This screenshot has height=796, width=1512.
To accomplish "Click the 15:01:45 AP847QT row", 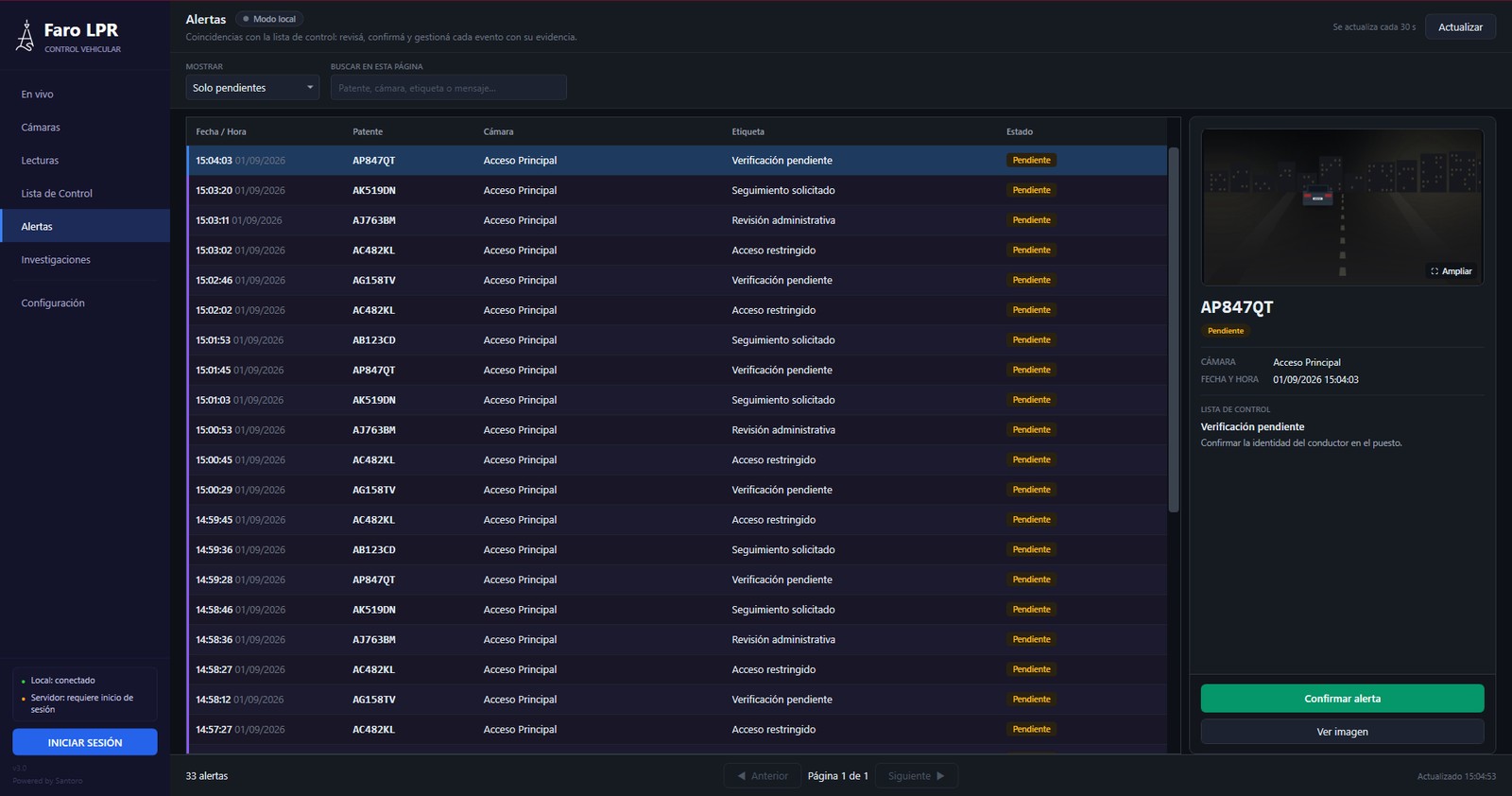I will click(677, 371).
